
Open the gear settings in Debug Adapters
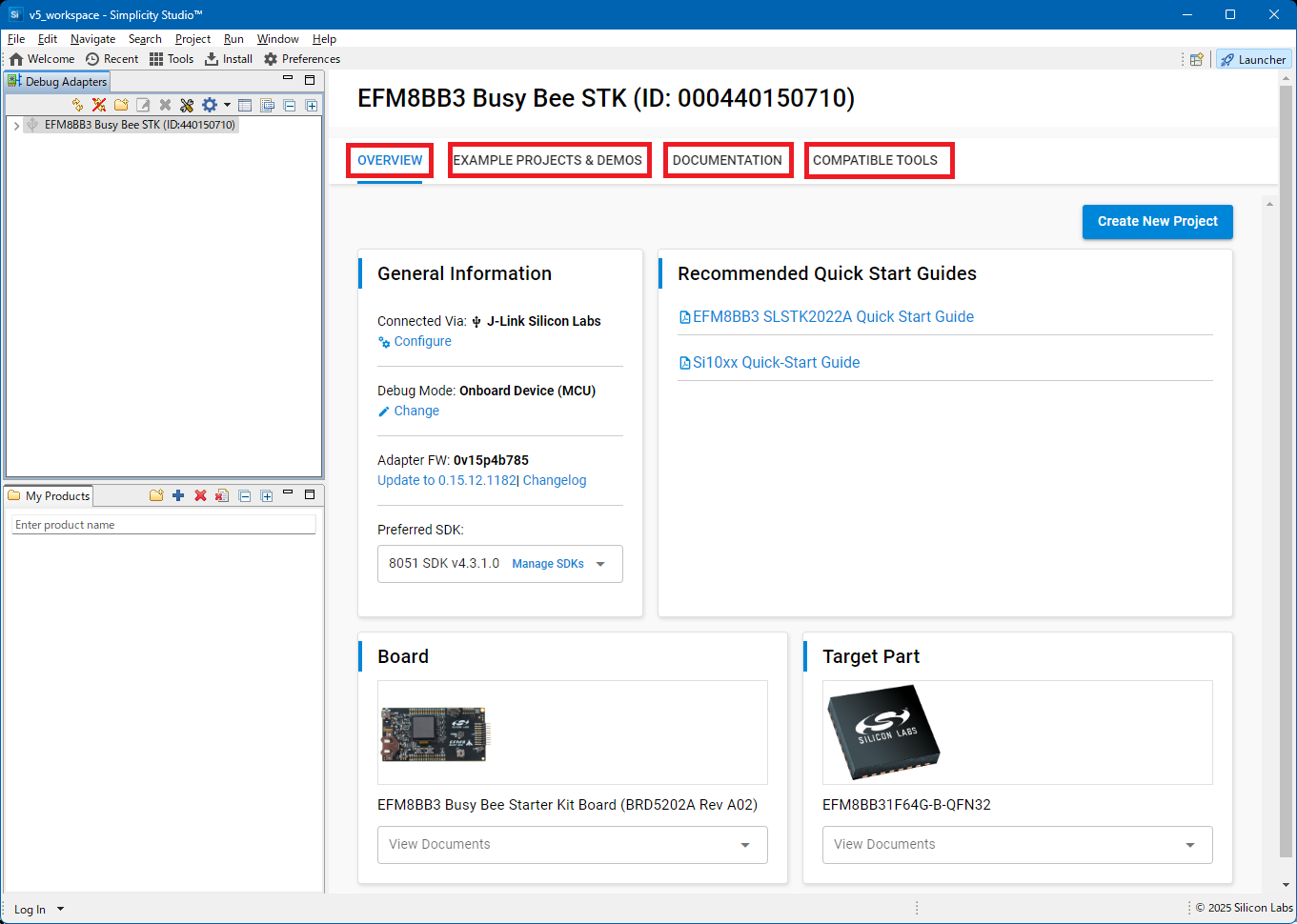(x=209, y=105)
